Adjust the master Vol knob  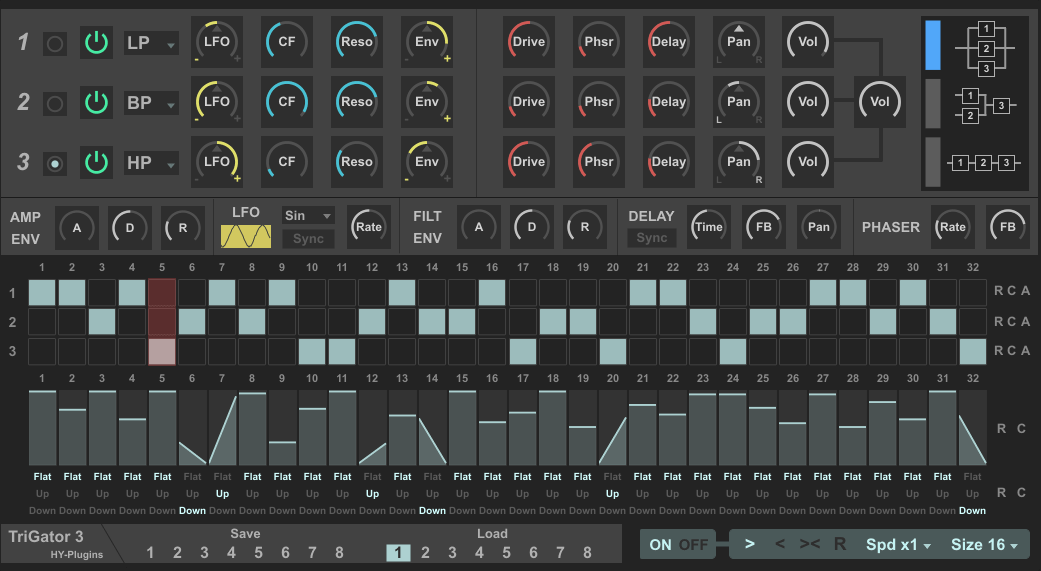[879, 102]
